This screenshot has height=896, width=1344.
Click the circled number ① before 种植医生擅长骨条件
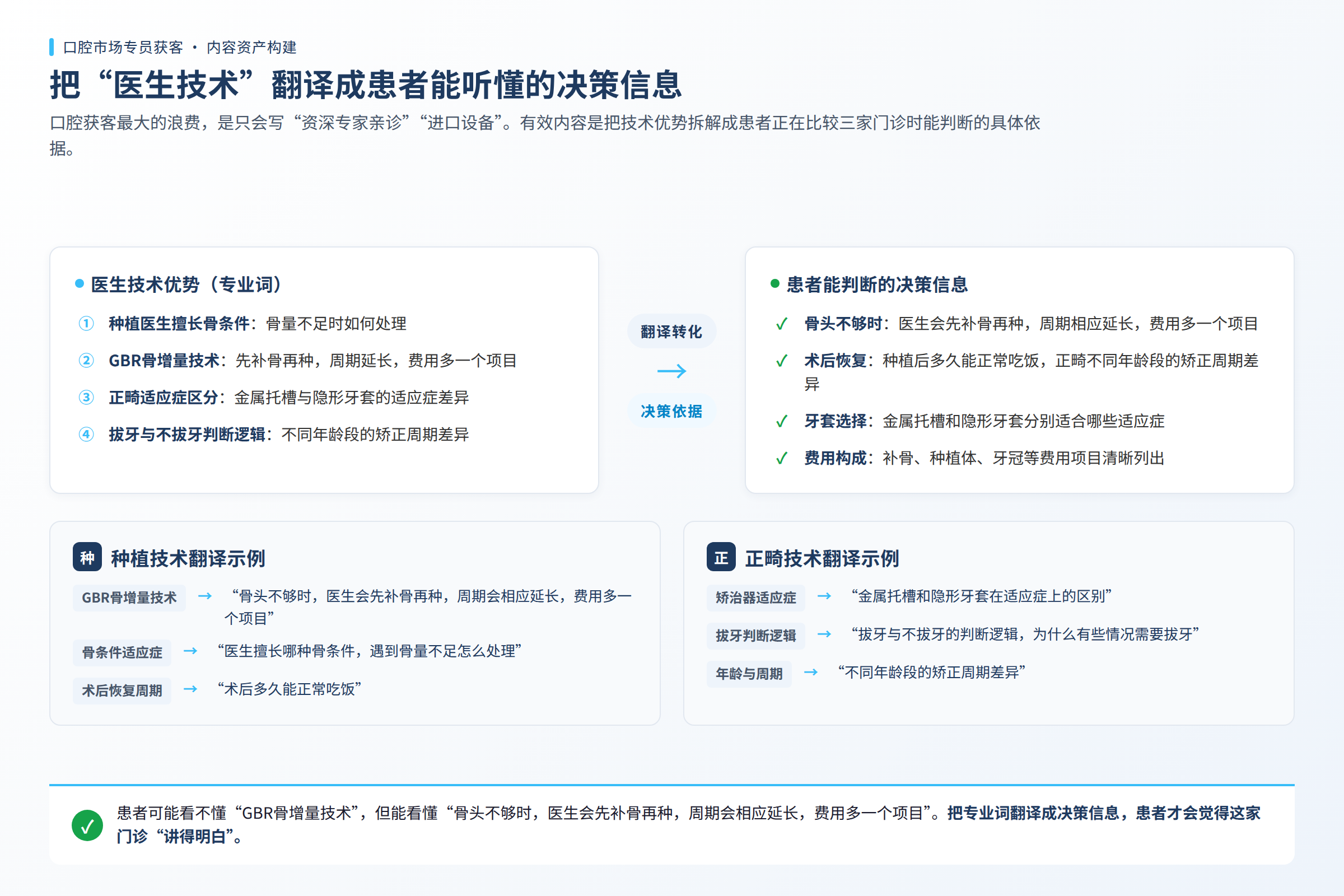pyautogui.click(x=86, y=324)
